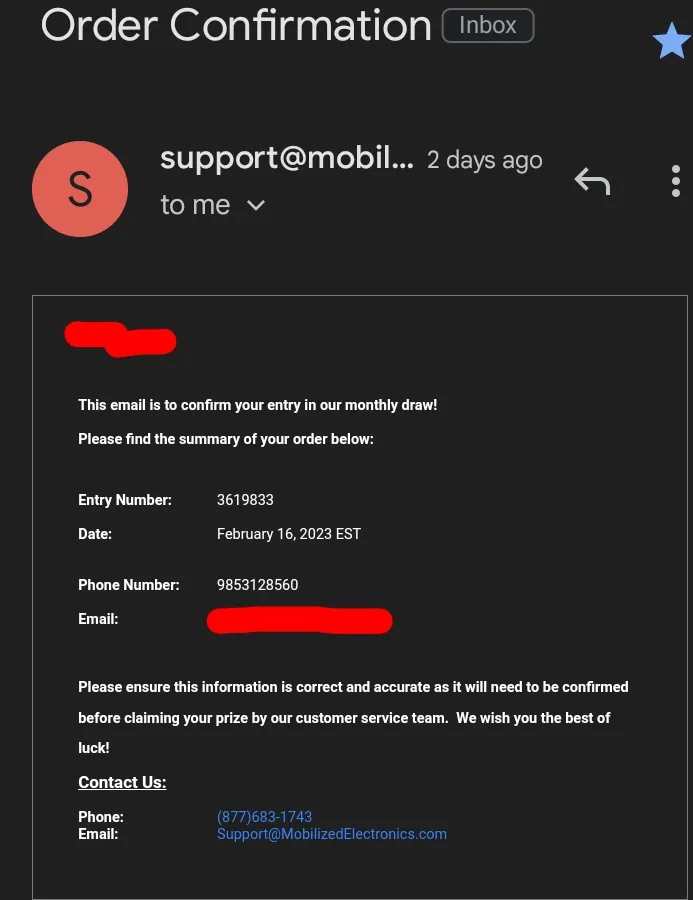Screen dimensions: 693x900
Task: Click the 'Please find the summary' line
Action: point(226,439)
